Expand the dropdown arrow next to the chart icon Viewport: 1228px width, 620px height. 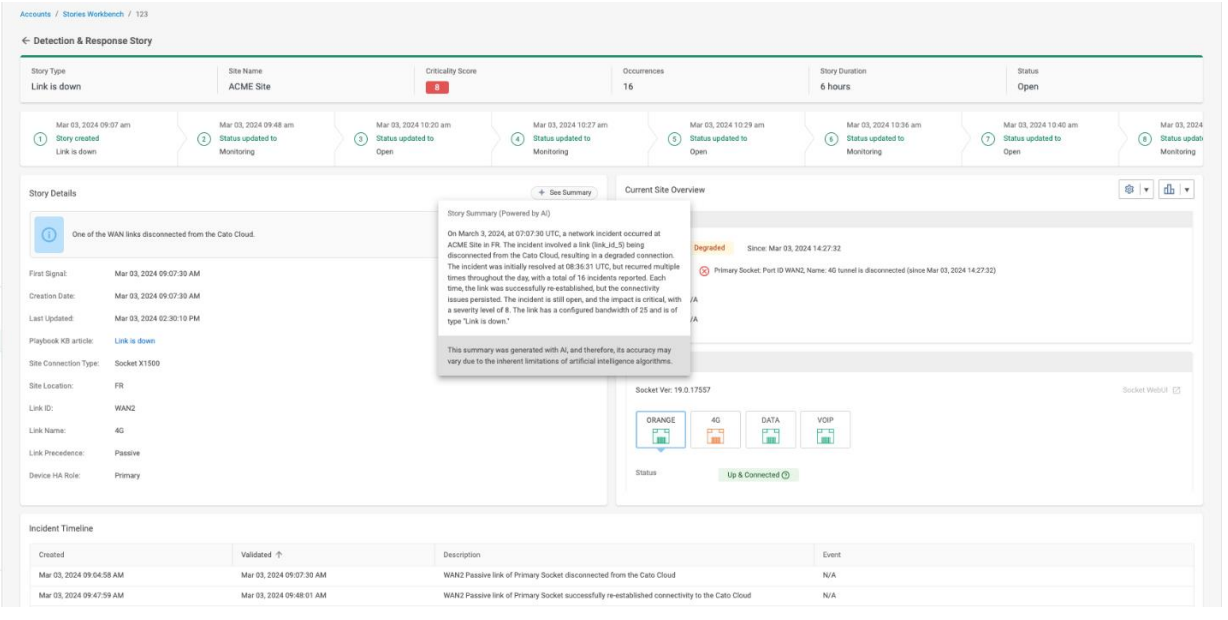pyautogui.click(x=1186, y=190)
